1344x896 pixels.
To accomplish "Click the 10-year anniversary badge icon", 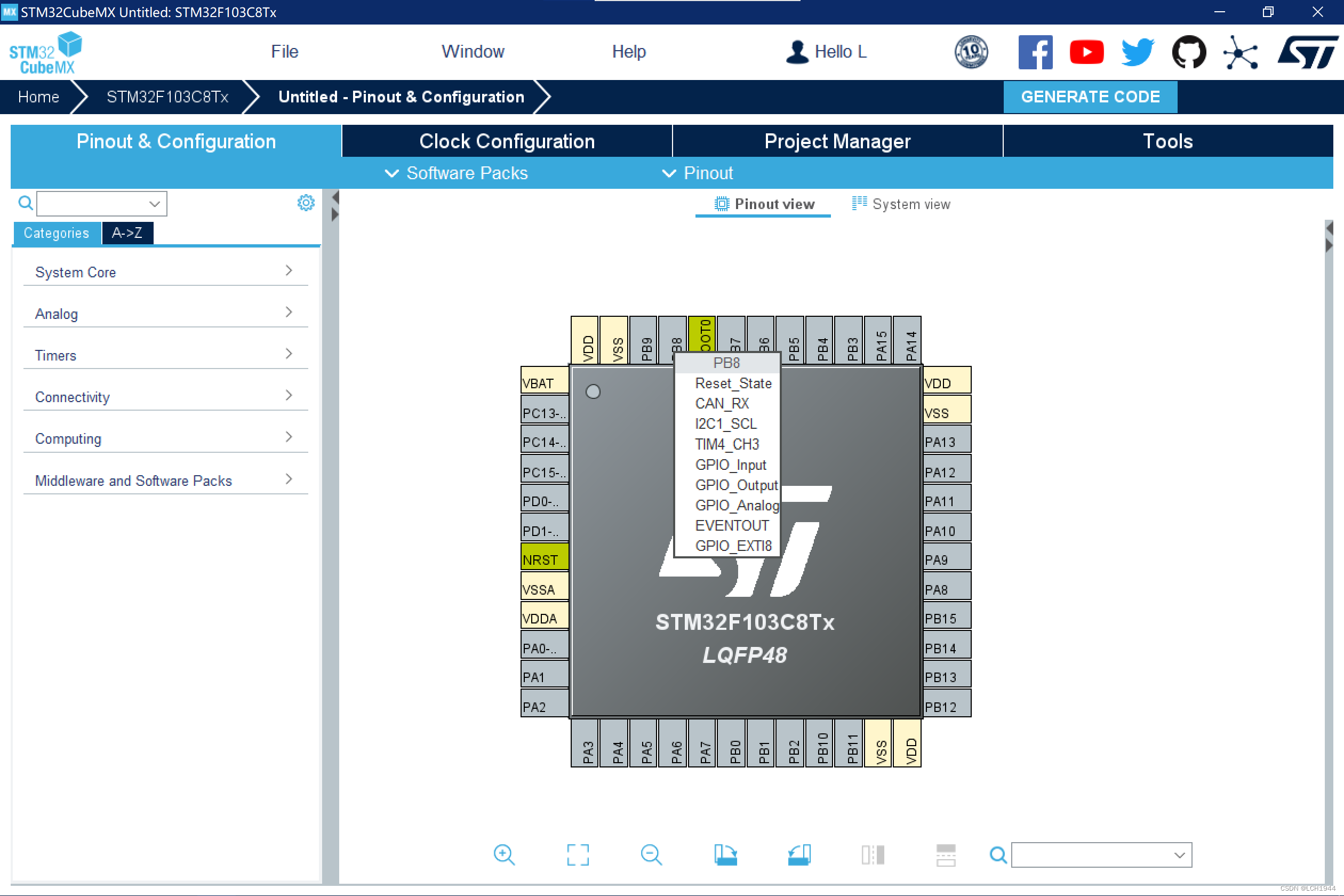I will (x=971, y=52).
